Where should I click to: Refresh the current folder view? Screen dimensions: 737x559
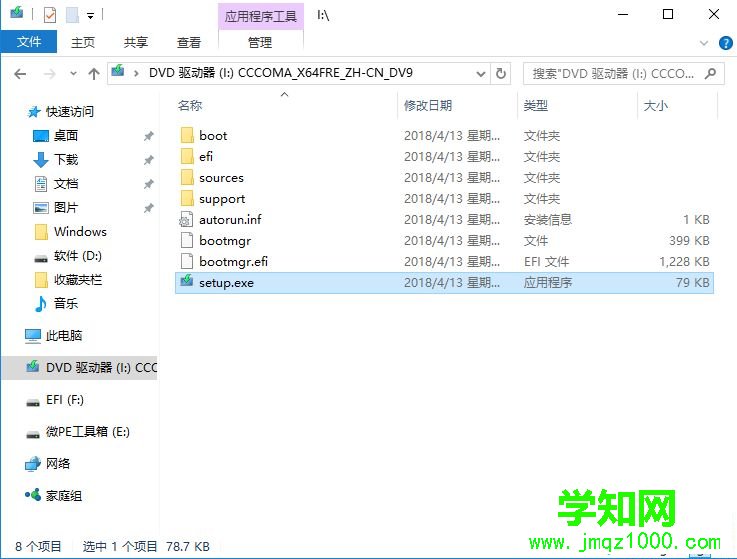click(501, 74)
